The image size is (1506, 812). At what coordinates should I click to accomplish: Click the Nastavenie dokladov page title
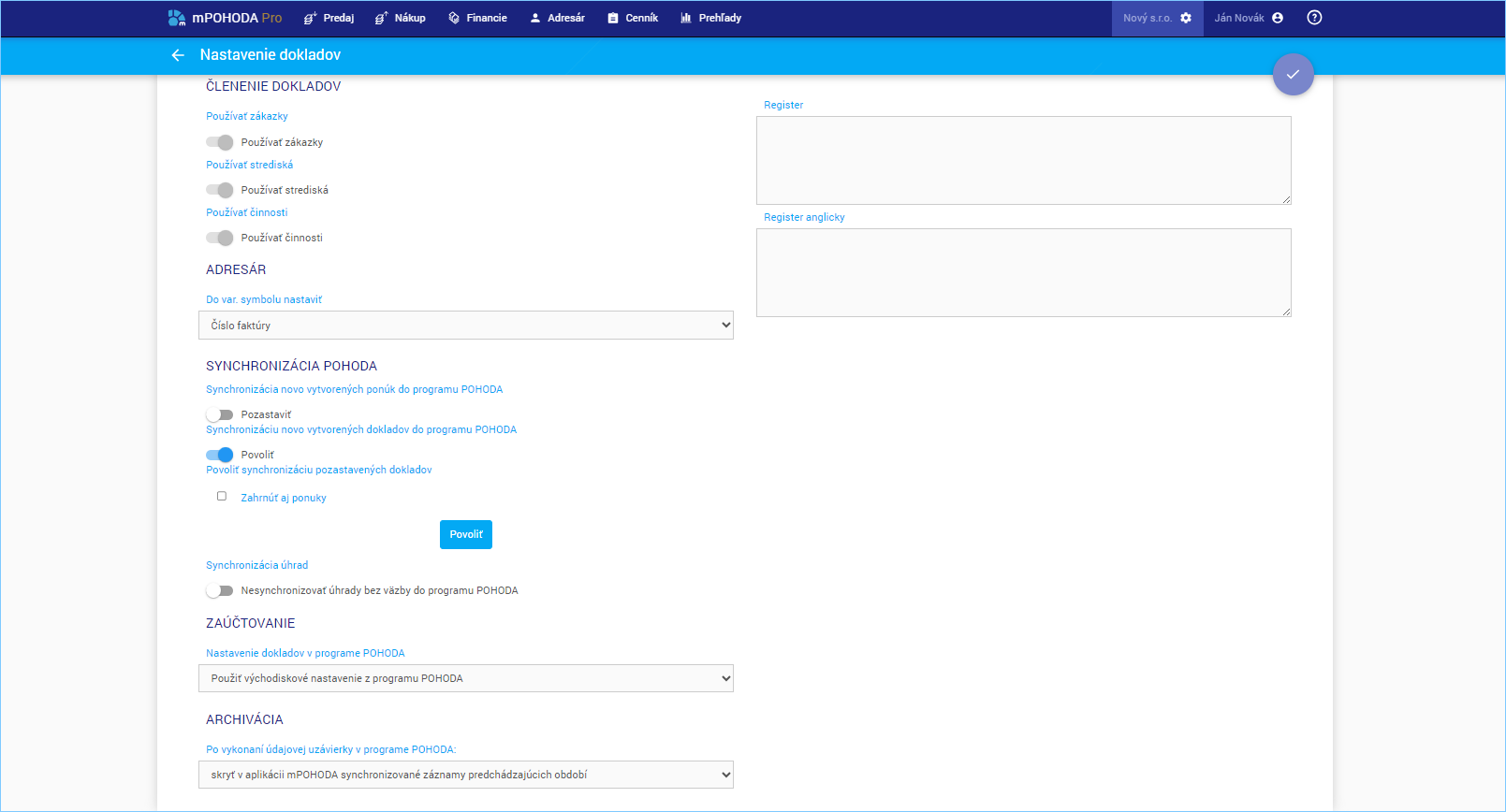click(270, 55)
